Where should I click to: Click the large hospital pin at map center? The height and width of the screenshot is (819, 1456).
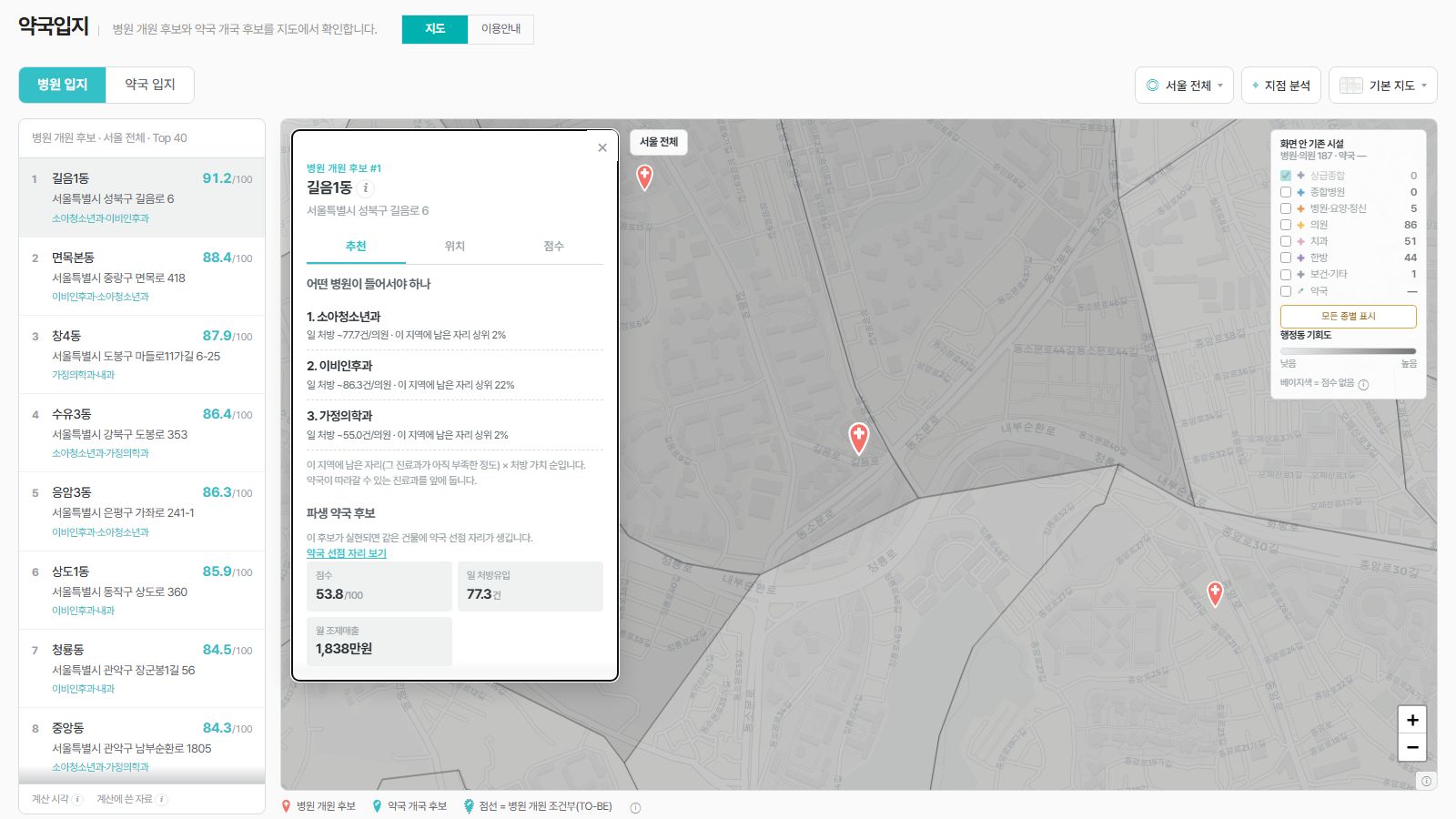tap(858, 438)
